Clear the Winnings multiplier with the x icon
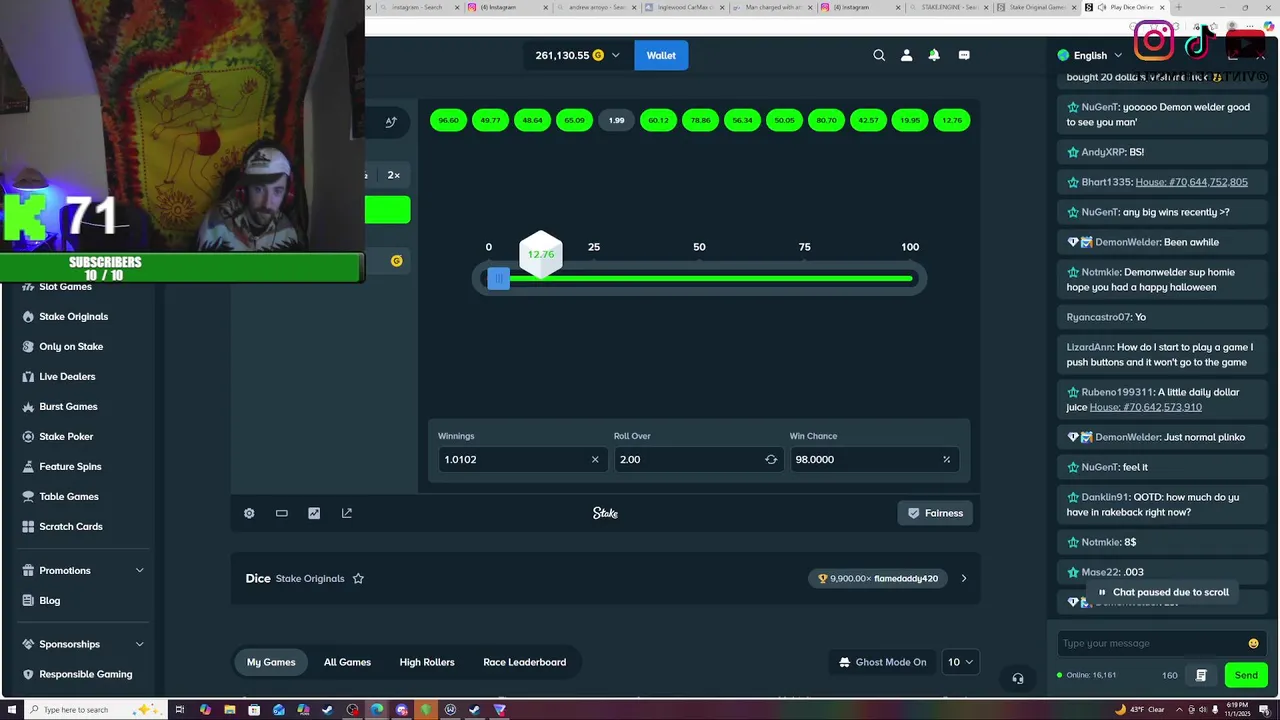Screen dimensions: 1280x720 pyautogui.click(x=595, y=459)
